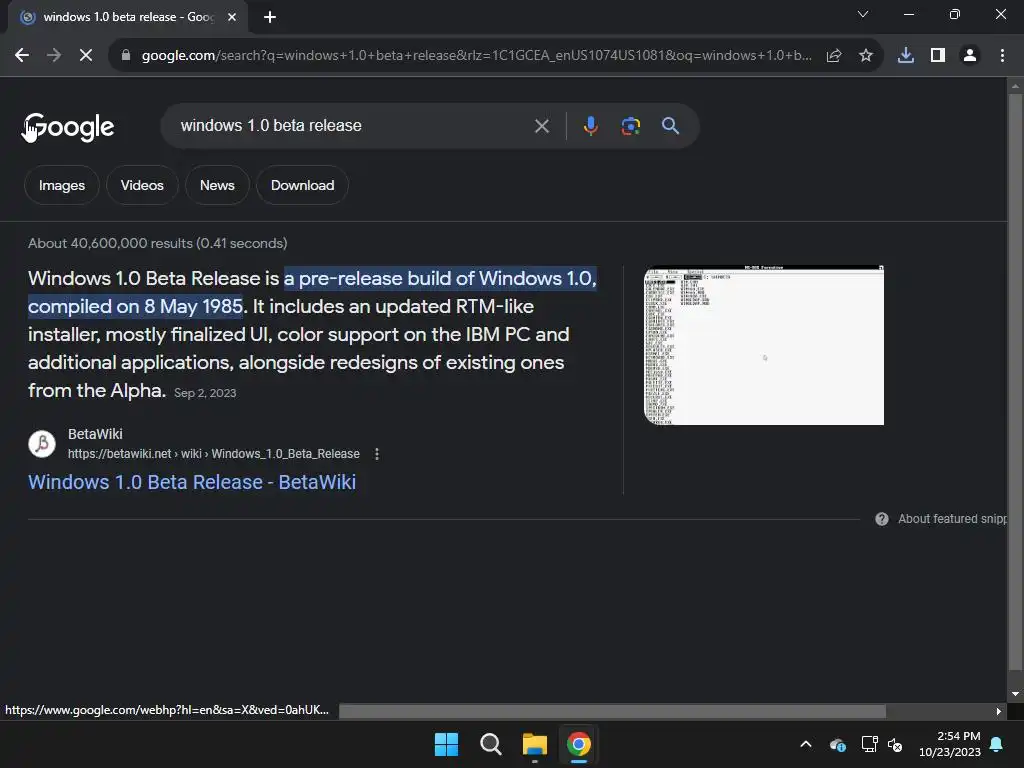This screenshot has height=768, width=1024.
Task: Click into the Google search box
Action: tap(353, 126)
